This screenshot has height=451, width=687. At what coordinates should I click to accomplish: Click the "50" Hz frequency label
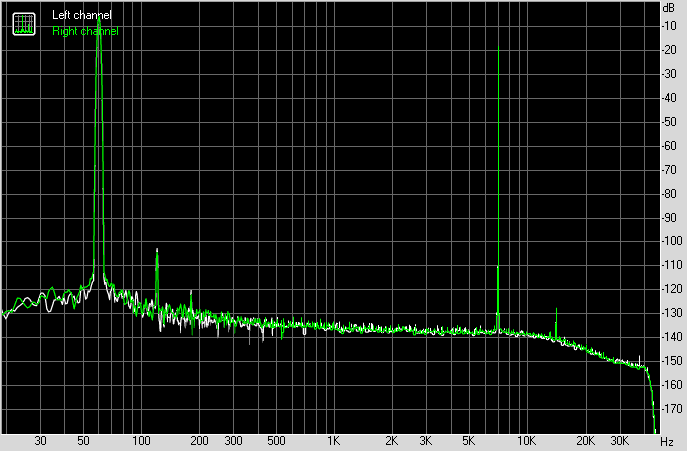click(83, 441)
